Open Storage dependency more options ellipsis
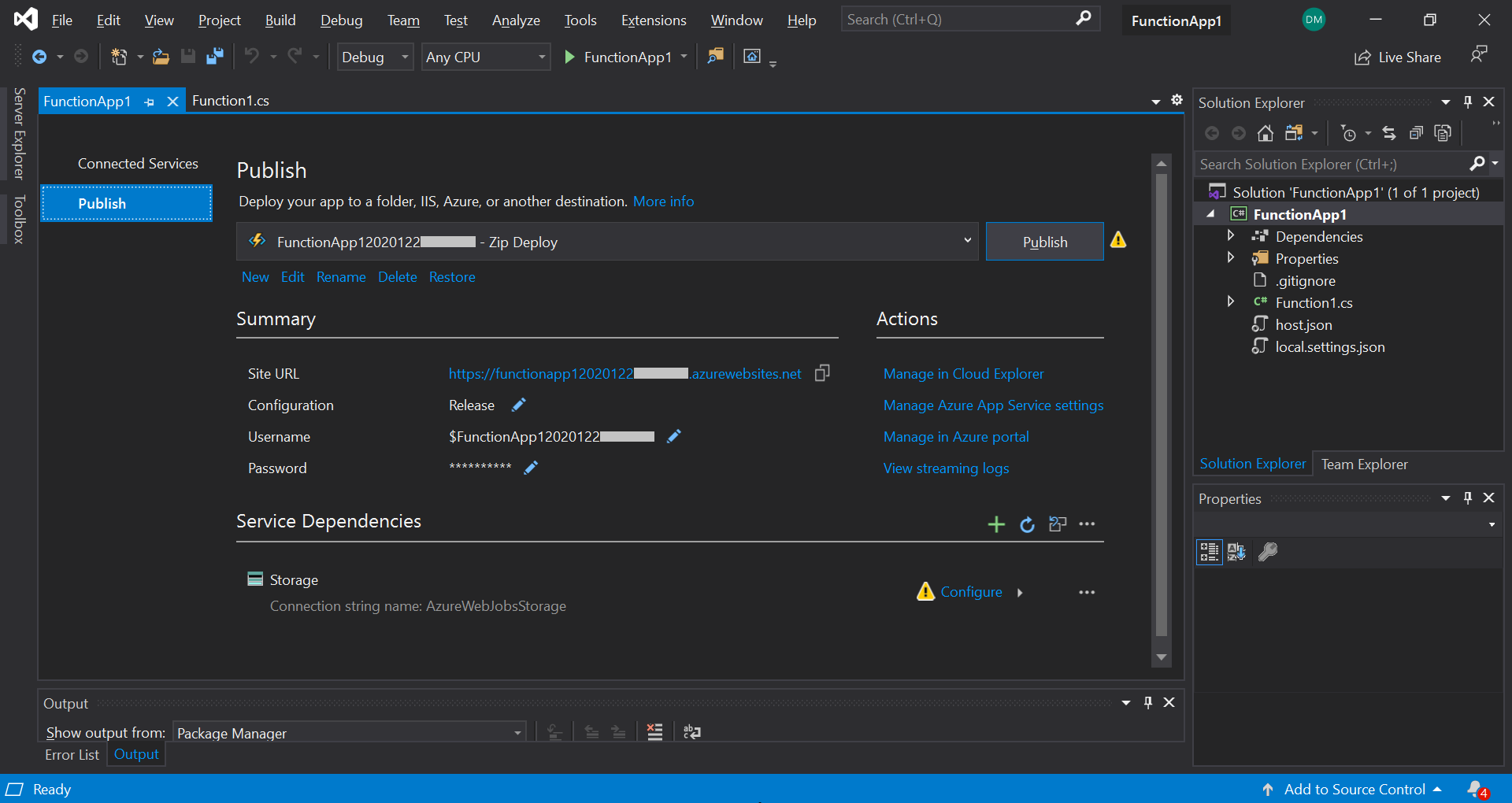The height and width of the screenshot is (803, 1512). [1087, 592]
